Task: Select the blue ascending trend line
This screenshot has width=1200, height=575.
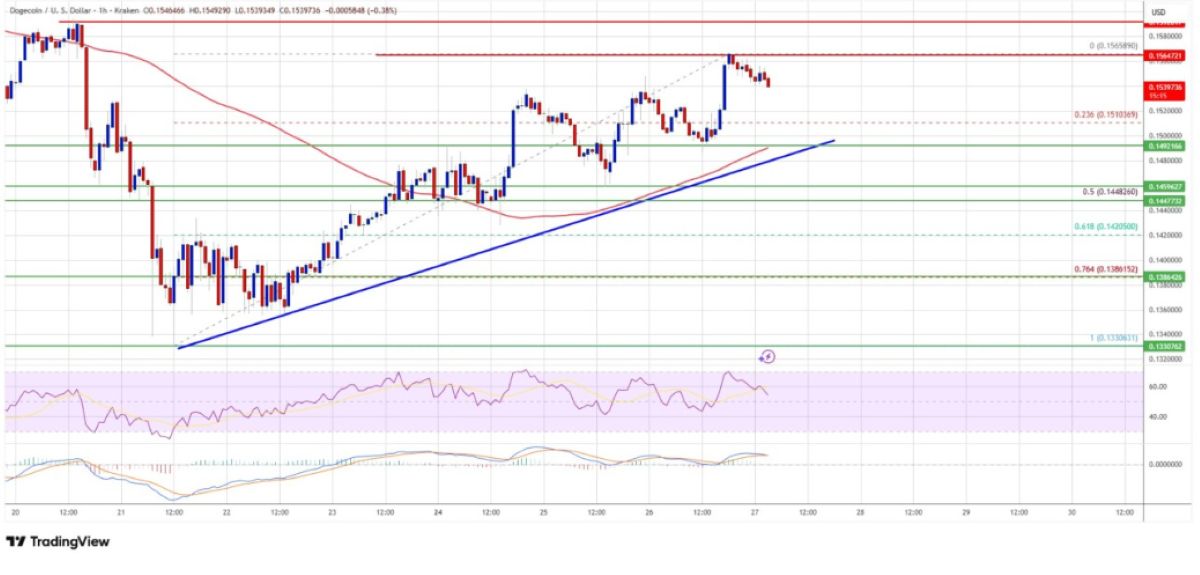Action: (500, 245)
